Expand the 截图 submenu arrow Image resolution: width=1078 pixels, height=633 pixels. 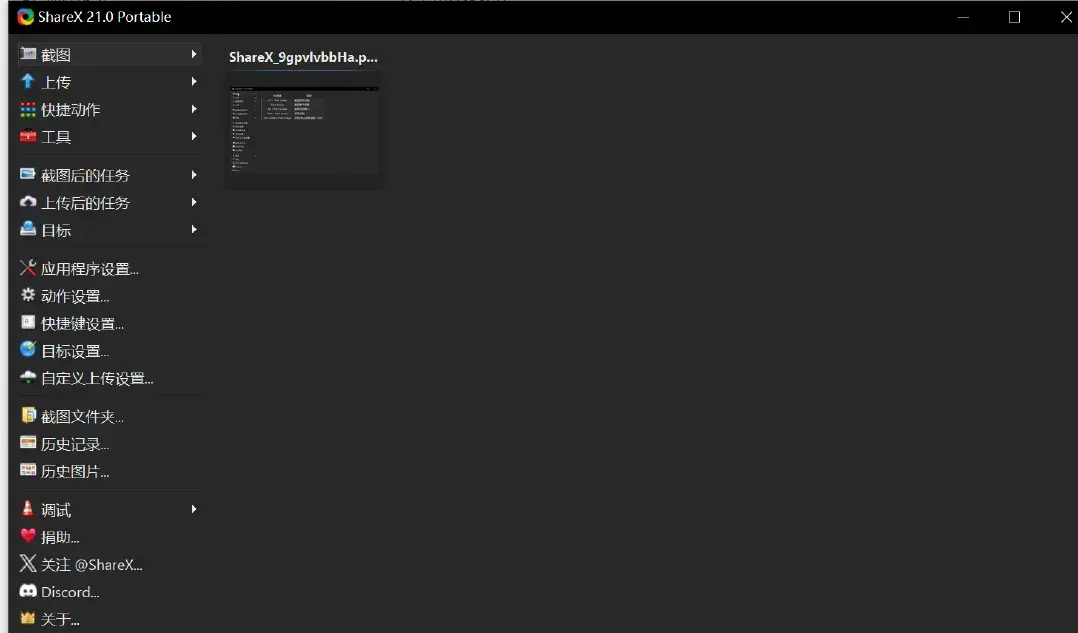(194, 54)
